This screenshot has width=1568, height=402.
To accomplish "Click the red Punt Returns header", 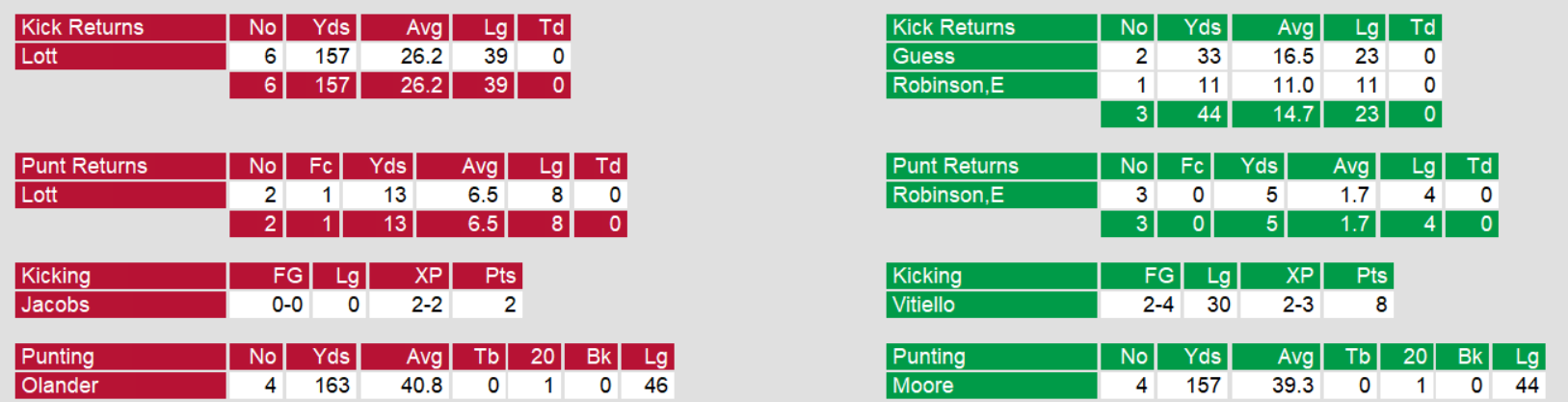I will [120, 166].
